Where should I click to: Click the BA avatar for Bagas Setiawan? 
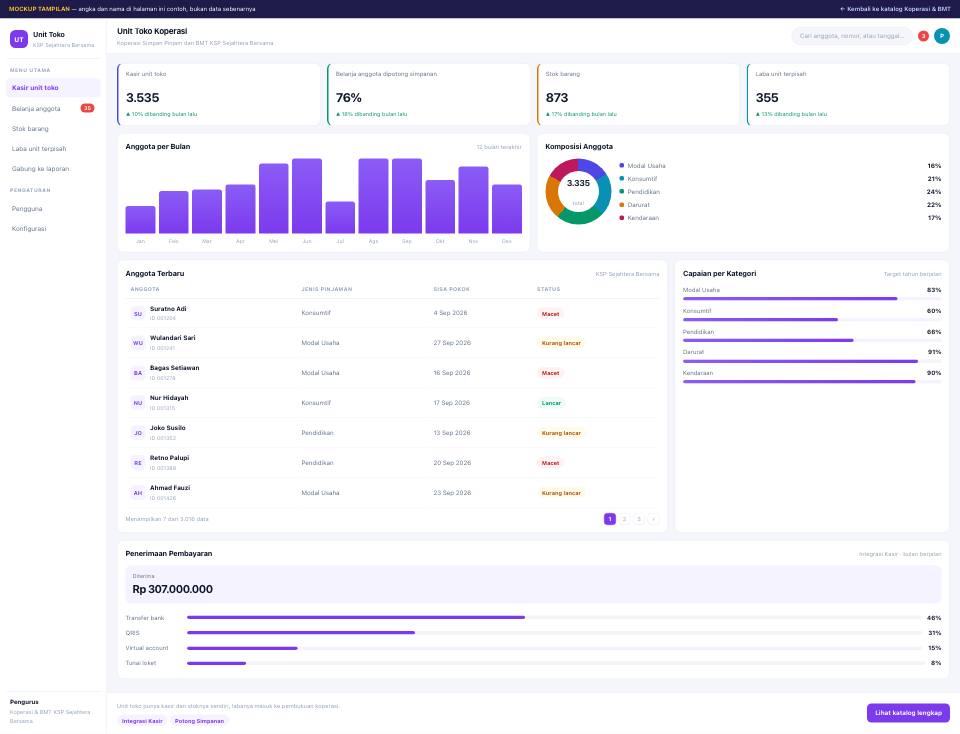(138, 373)
